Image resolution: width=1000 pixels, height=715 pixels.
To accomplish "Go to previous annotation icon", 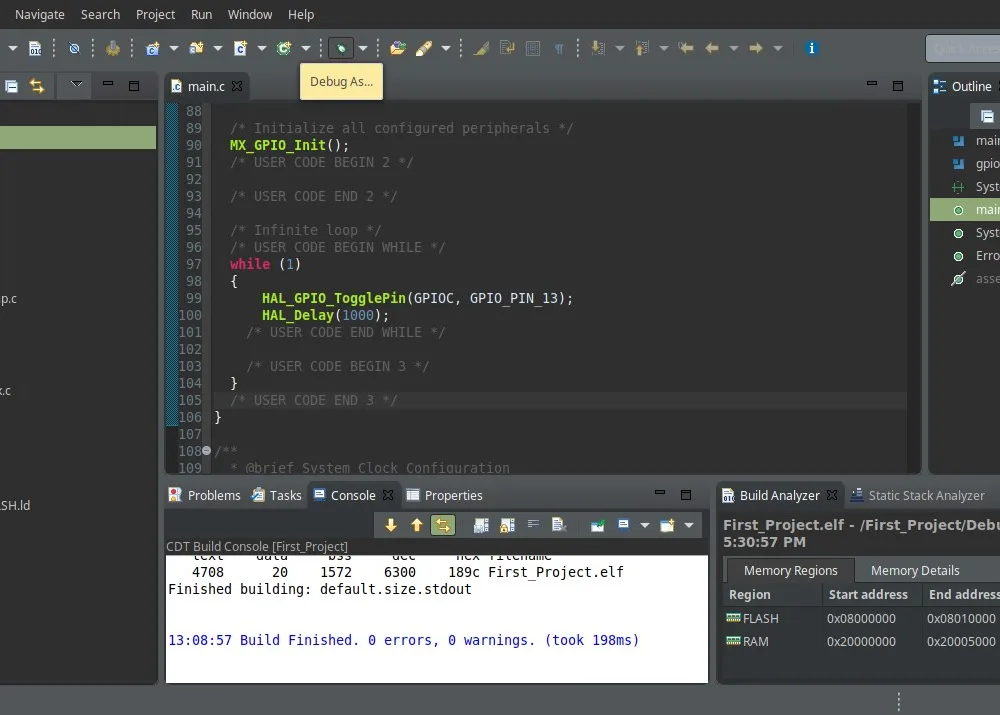I will click(642, 48).
